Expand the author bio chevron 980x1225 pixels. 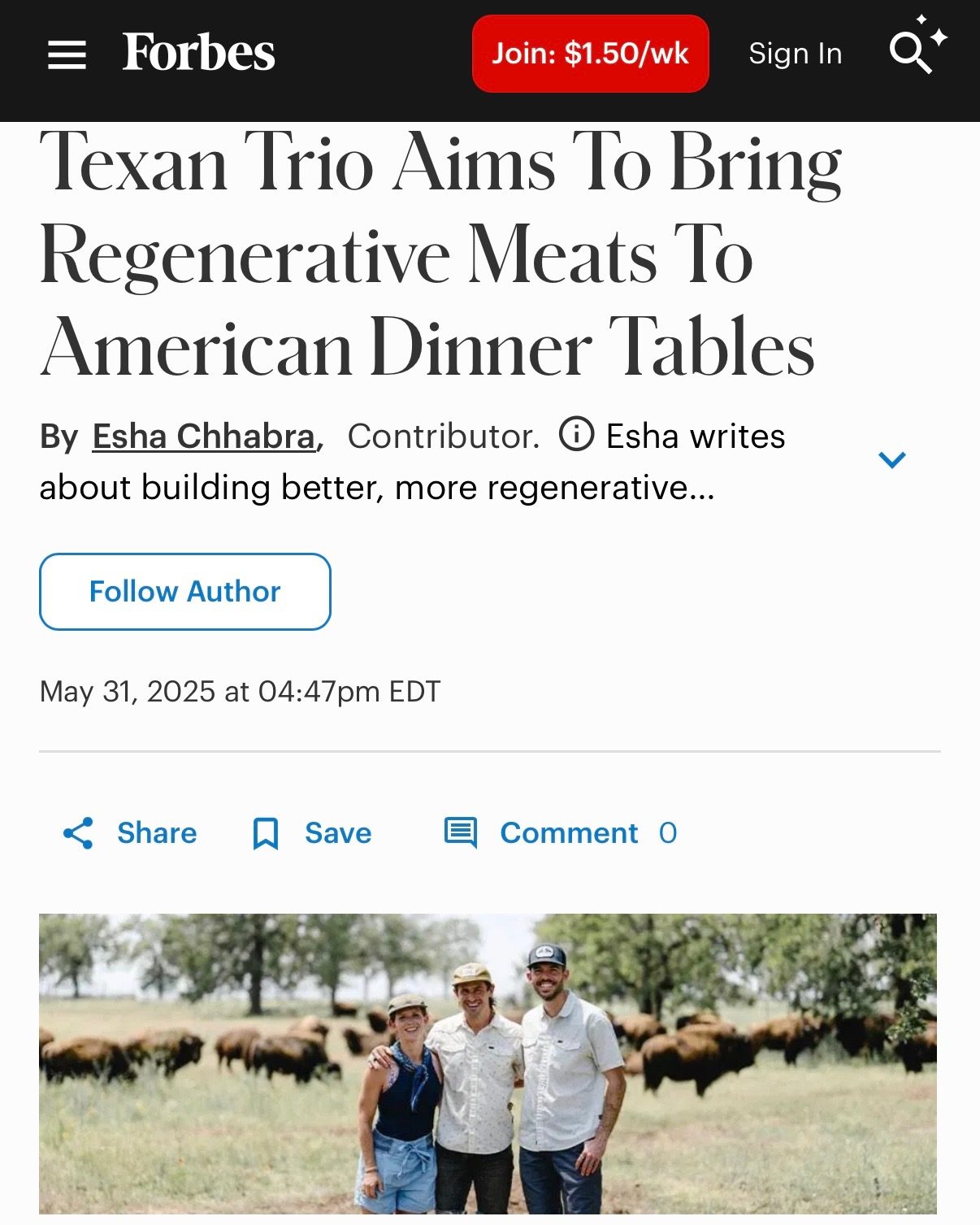pos(892,460)
